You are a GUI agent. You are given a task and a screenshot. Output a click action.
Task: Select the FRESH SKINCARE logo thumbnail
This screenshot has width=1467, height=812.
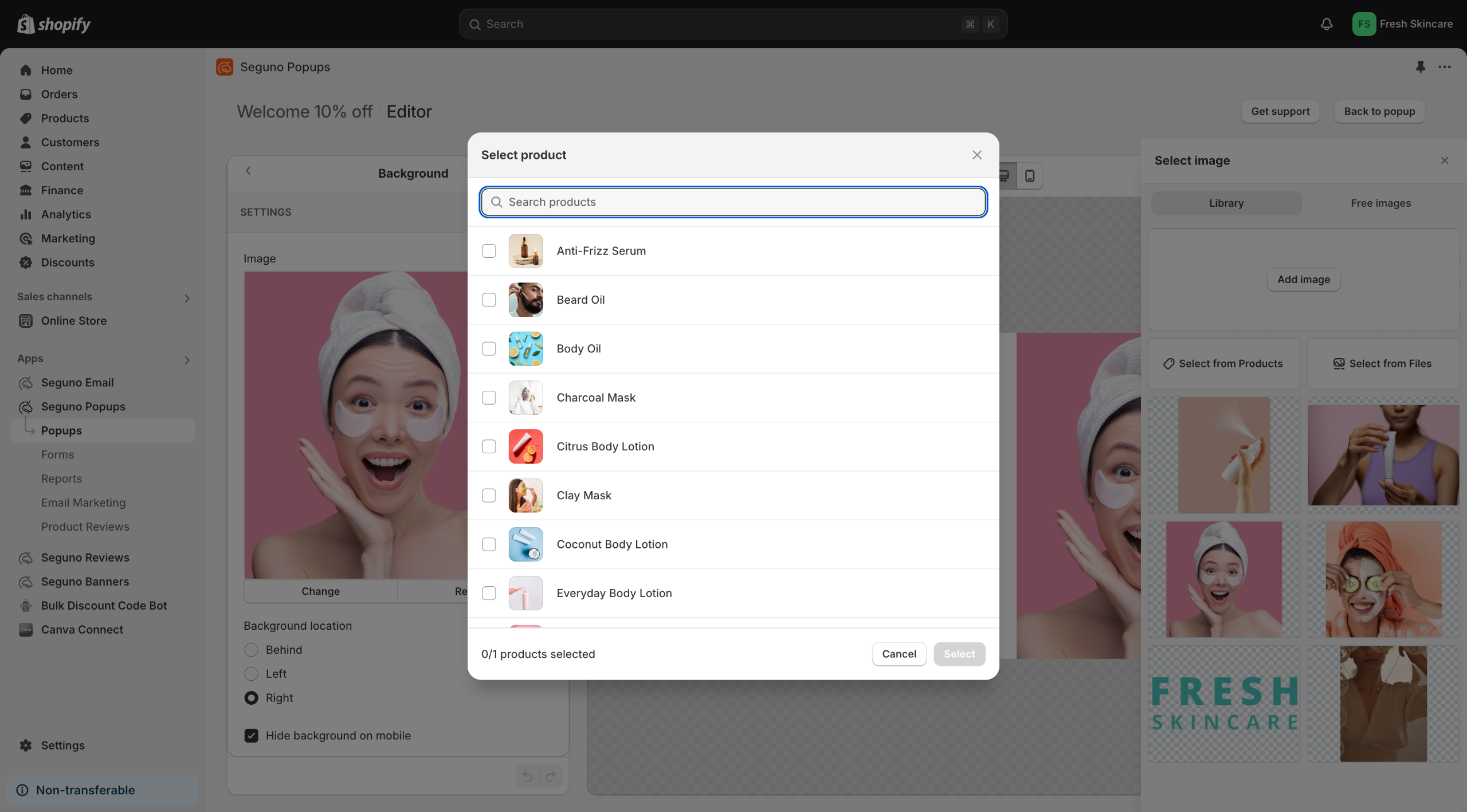tap(1224, 704)
